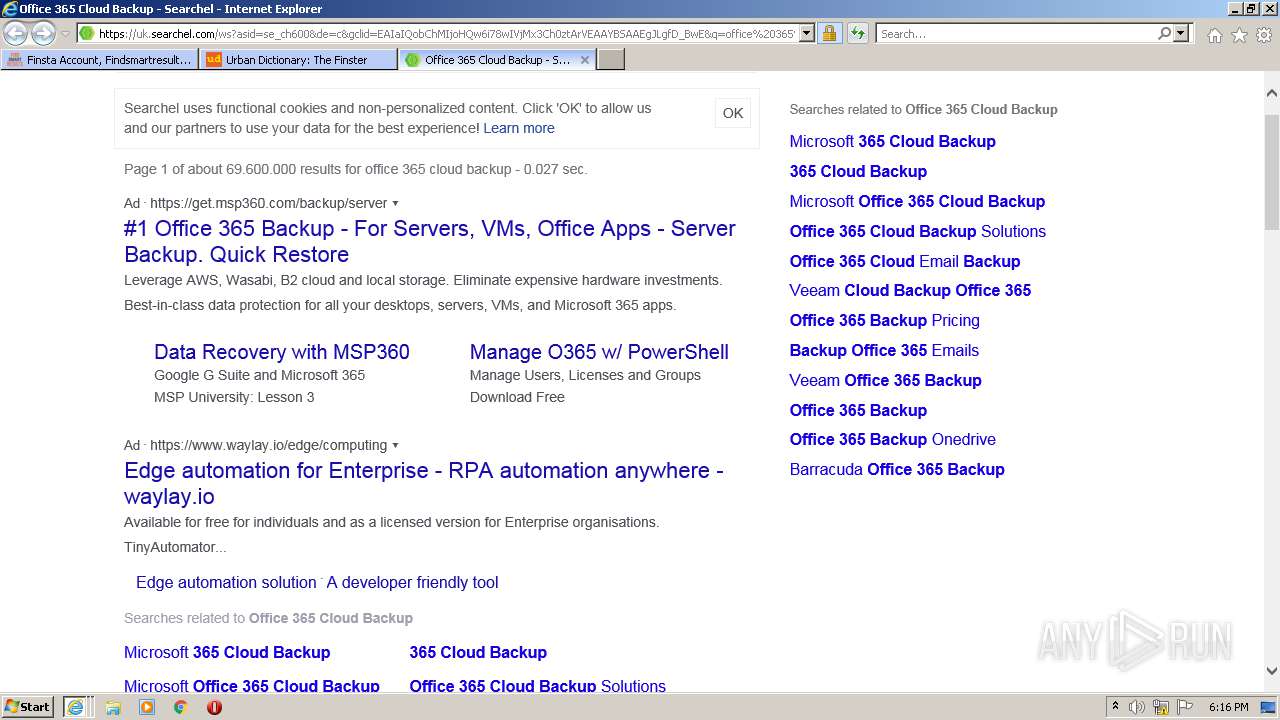Sidebar: click Office 365 Cloud Backup Solutions

coord(918,231)
